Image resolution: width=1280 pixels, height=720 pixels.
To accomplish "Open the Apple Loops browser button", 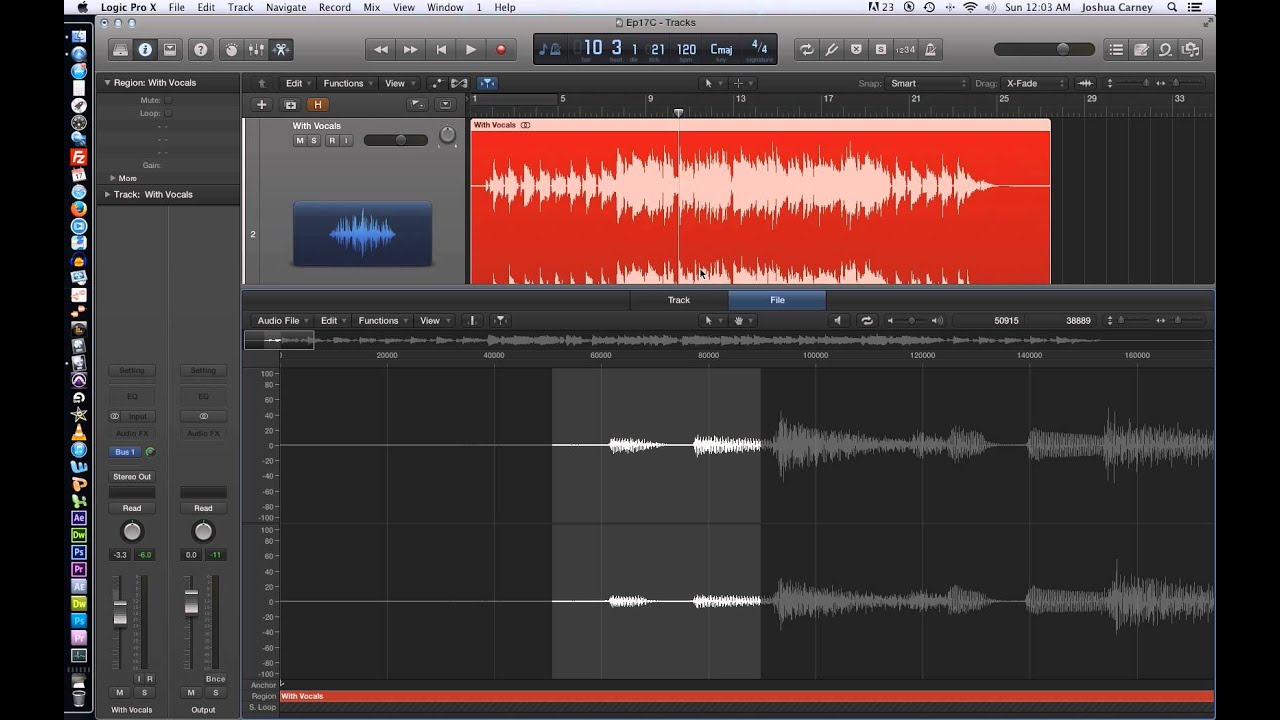I will coord(1165,49).
